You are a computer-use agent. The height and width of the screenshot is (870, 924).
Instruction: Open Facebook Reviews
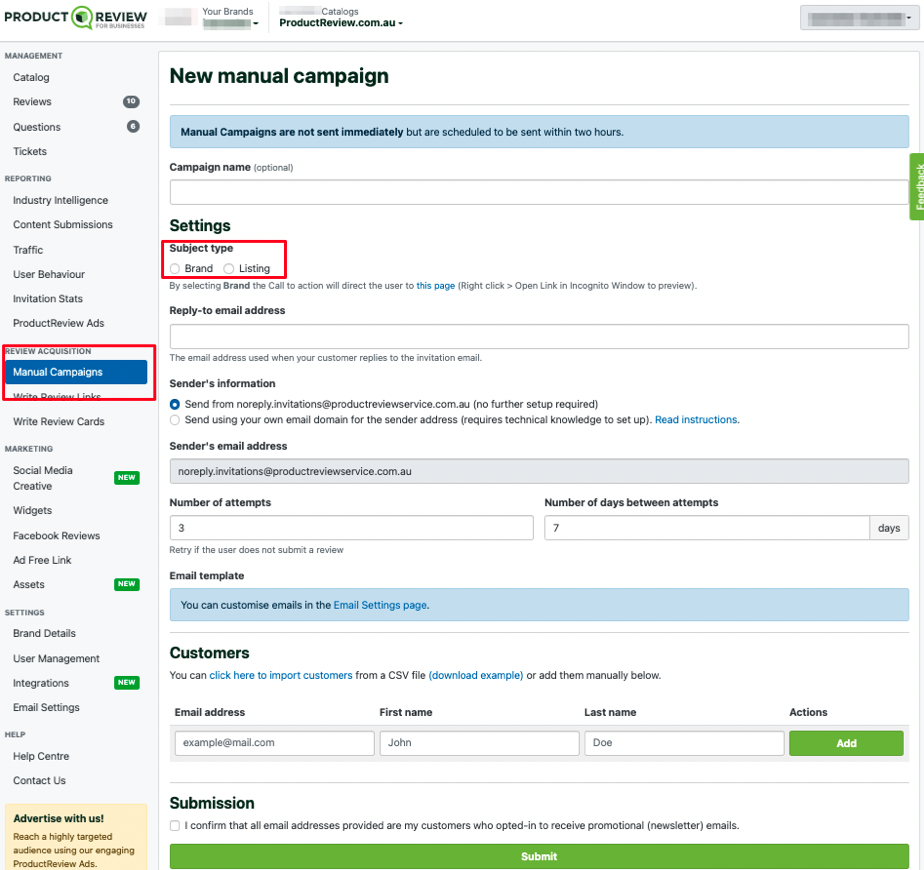tap(57, 536)
